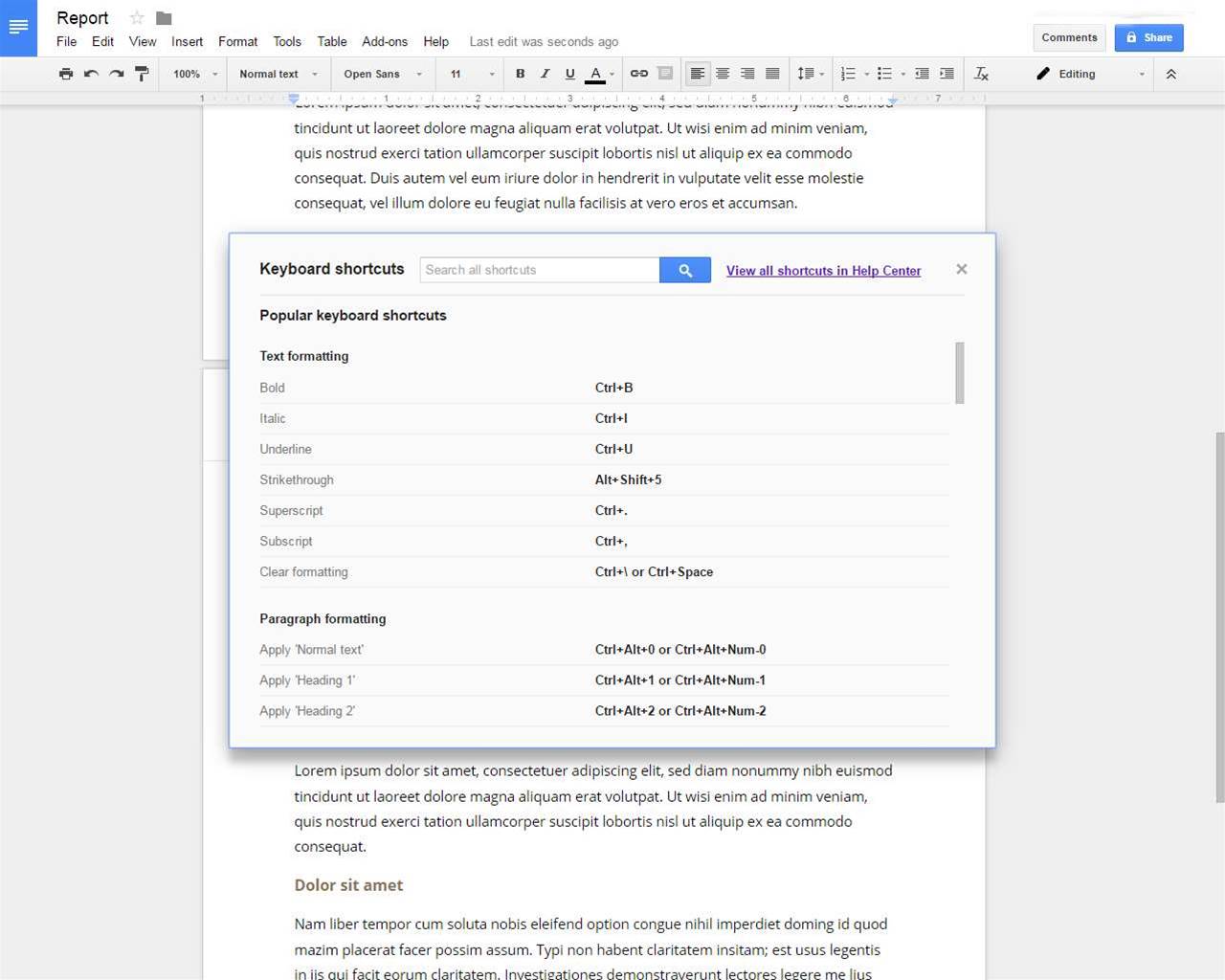The width and height of the screenshot is (1225, 980).
Task: Click the Superscript shortcut row
Action: click(x=604, y=510)
